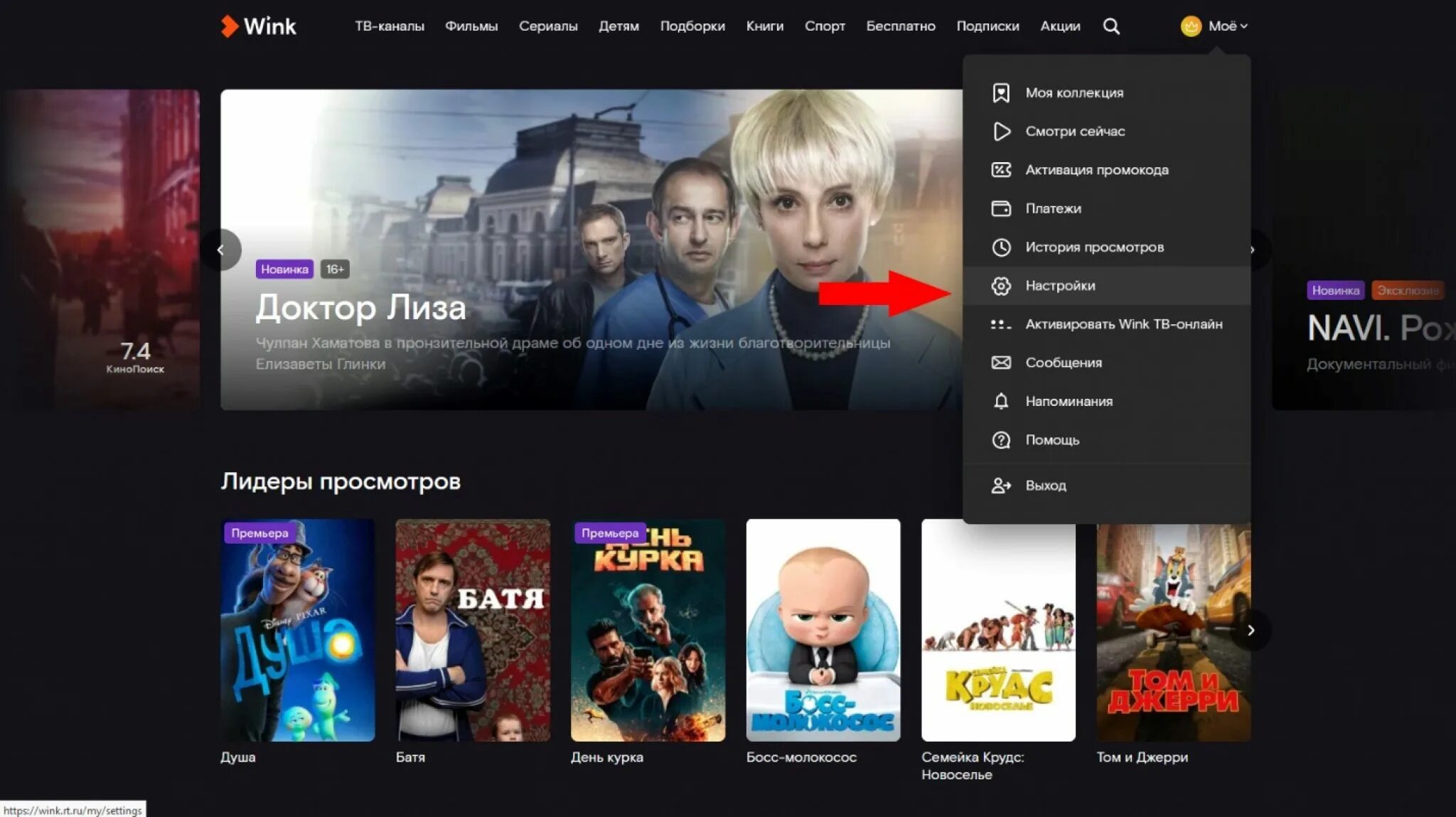Click the Батя title text

click(x=410, y=757)
